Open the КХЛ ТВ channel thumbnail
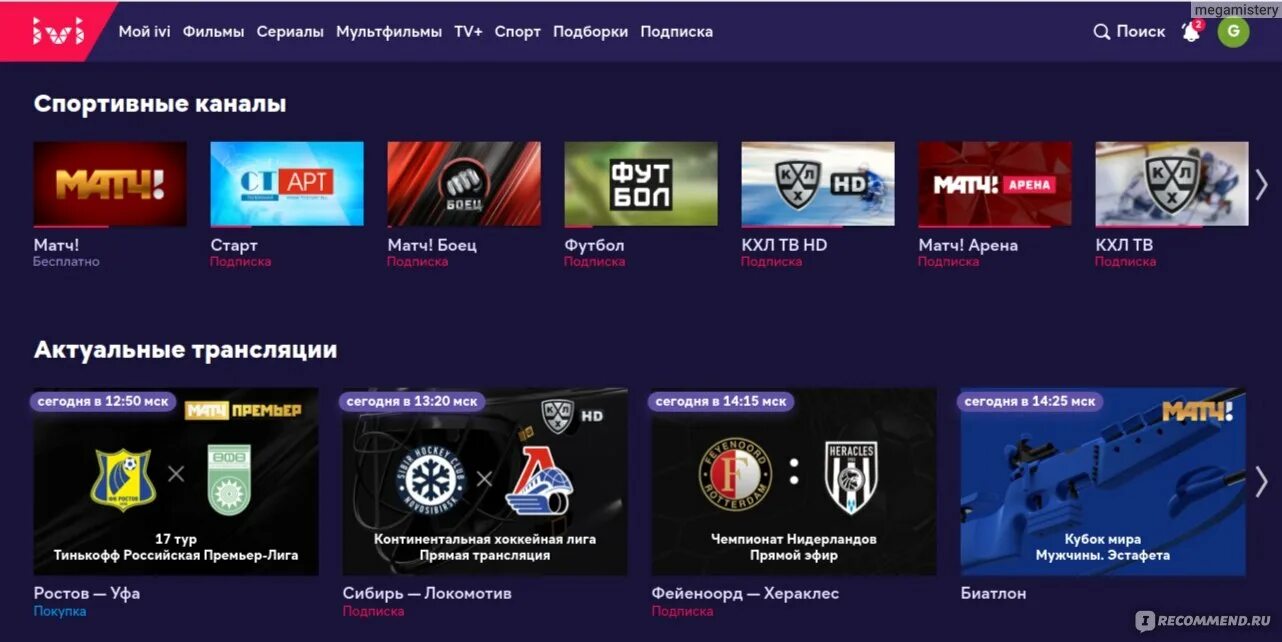 pyautogui.click(x=1172, y=184)
